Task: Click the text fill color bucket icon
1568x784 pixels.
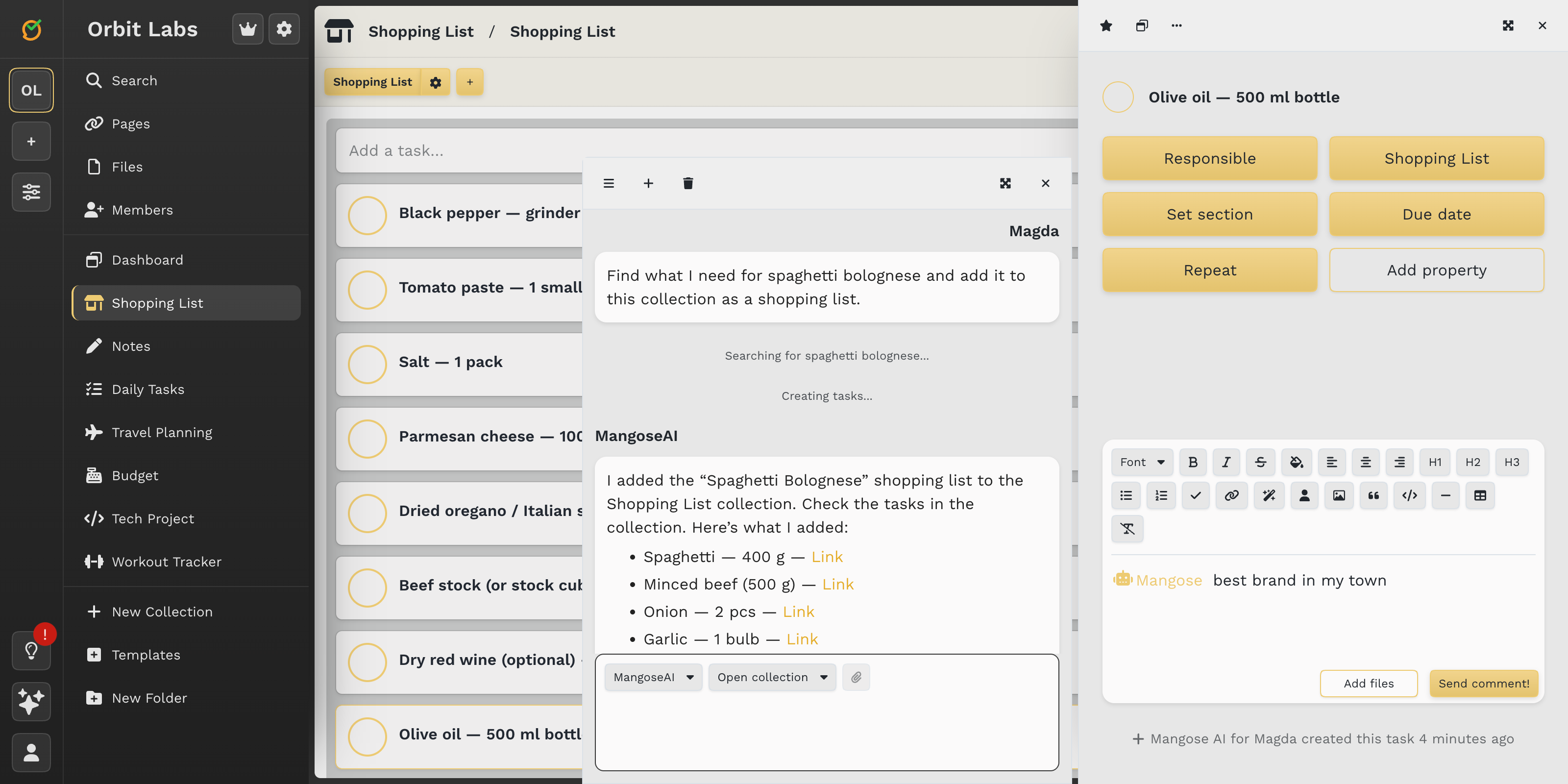Action: click(1296, 462)
